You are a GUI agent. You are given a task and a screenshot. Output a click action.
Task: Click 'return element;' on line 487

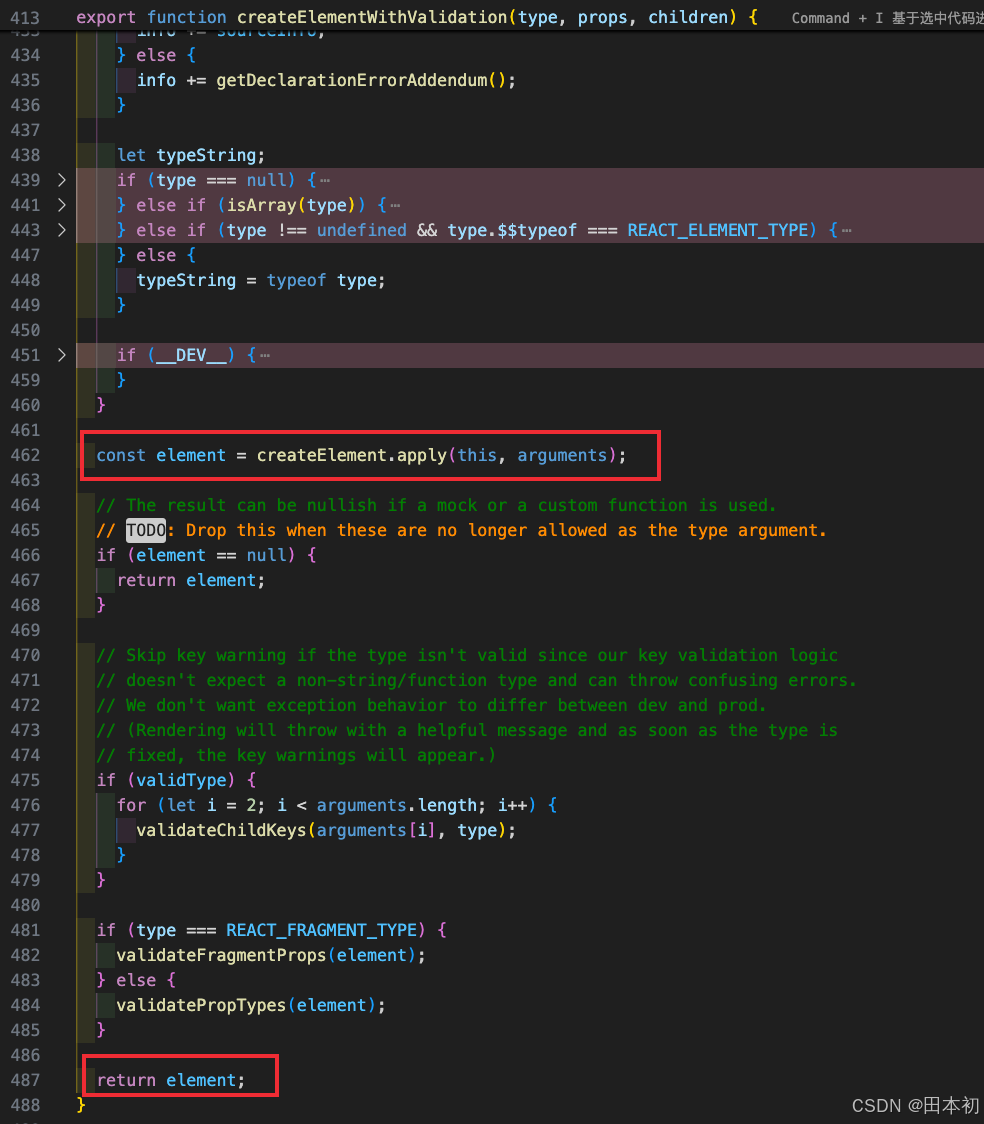pos(171,1080)
